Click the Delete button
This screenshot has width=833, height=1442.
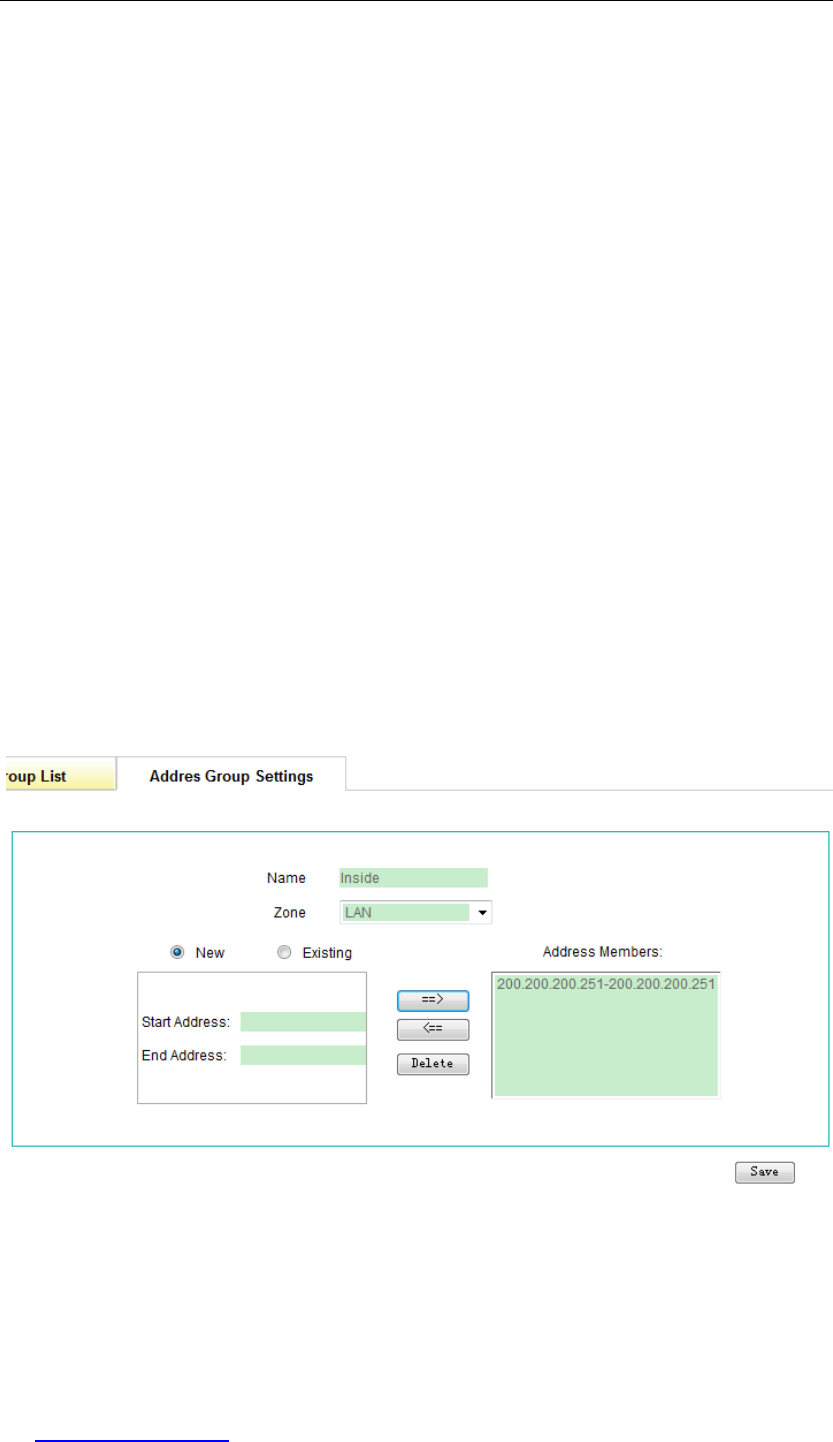[x=433, y=1063]
